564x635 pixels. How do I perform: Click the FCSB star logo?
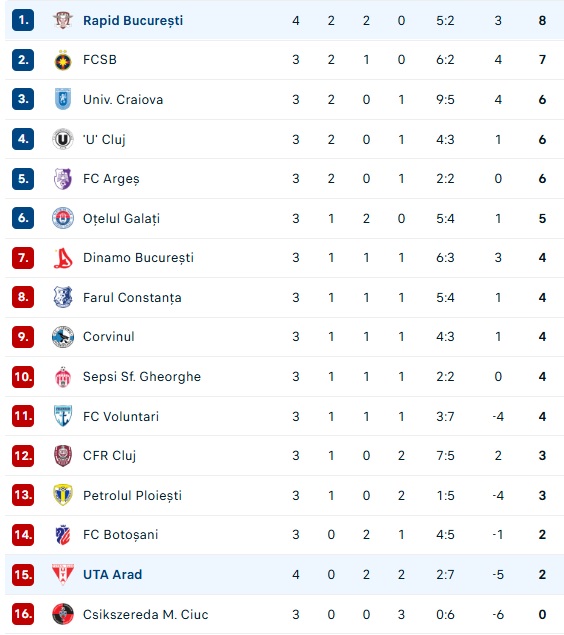tap(63, 60)
